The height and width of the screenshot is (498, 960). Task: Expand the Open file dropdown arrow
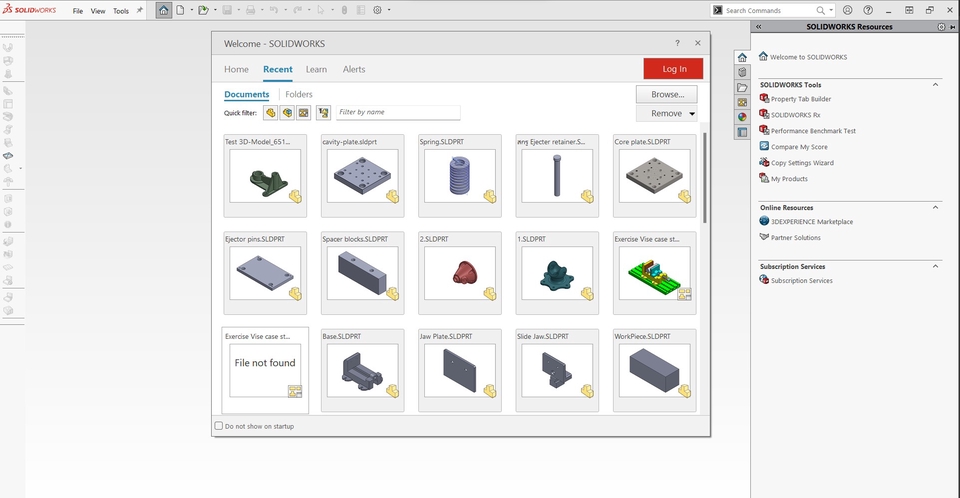point(215,10)
